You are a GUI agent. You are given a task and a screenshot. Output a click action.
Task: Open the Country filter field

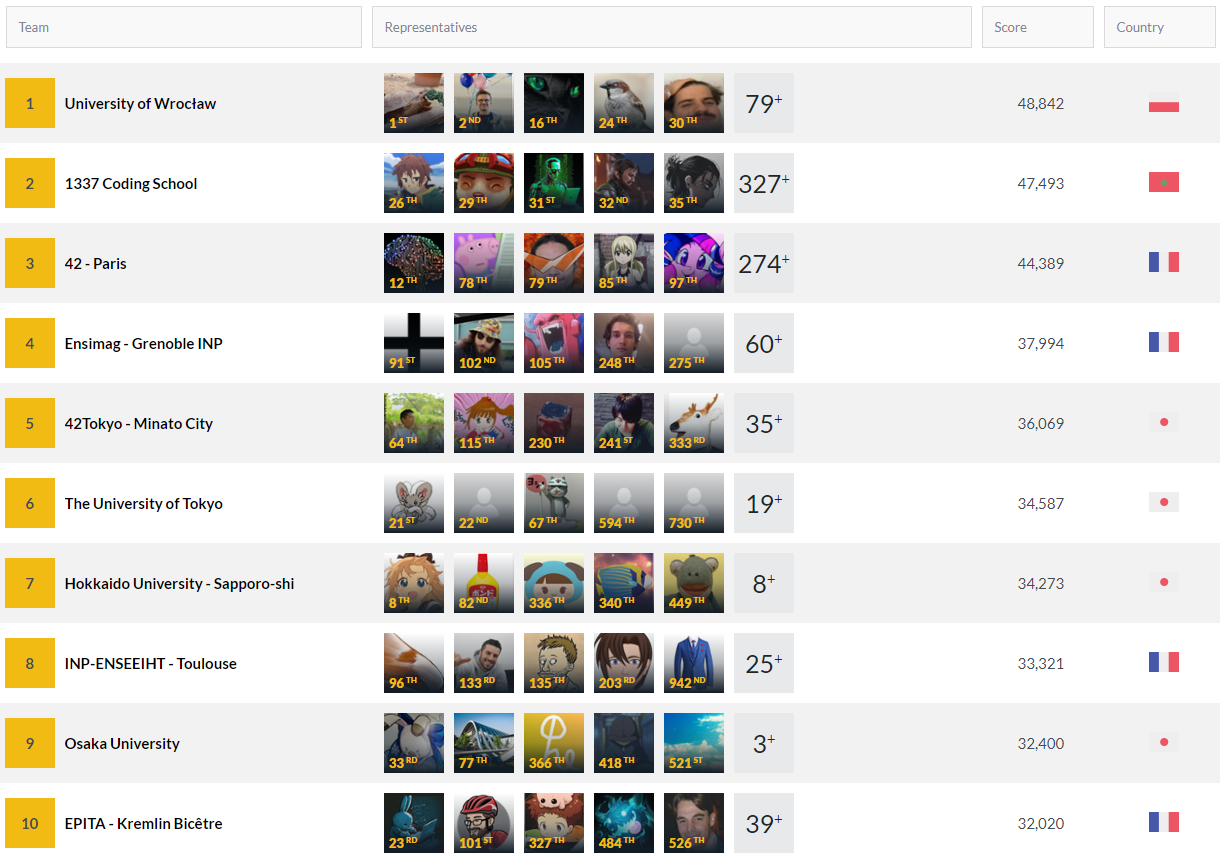(1160, 27)
